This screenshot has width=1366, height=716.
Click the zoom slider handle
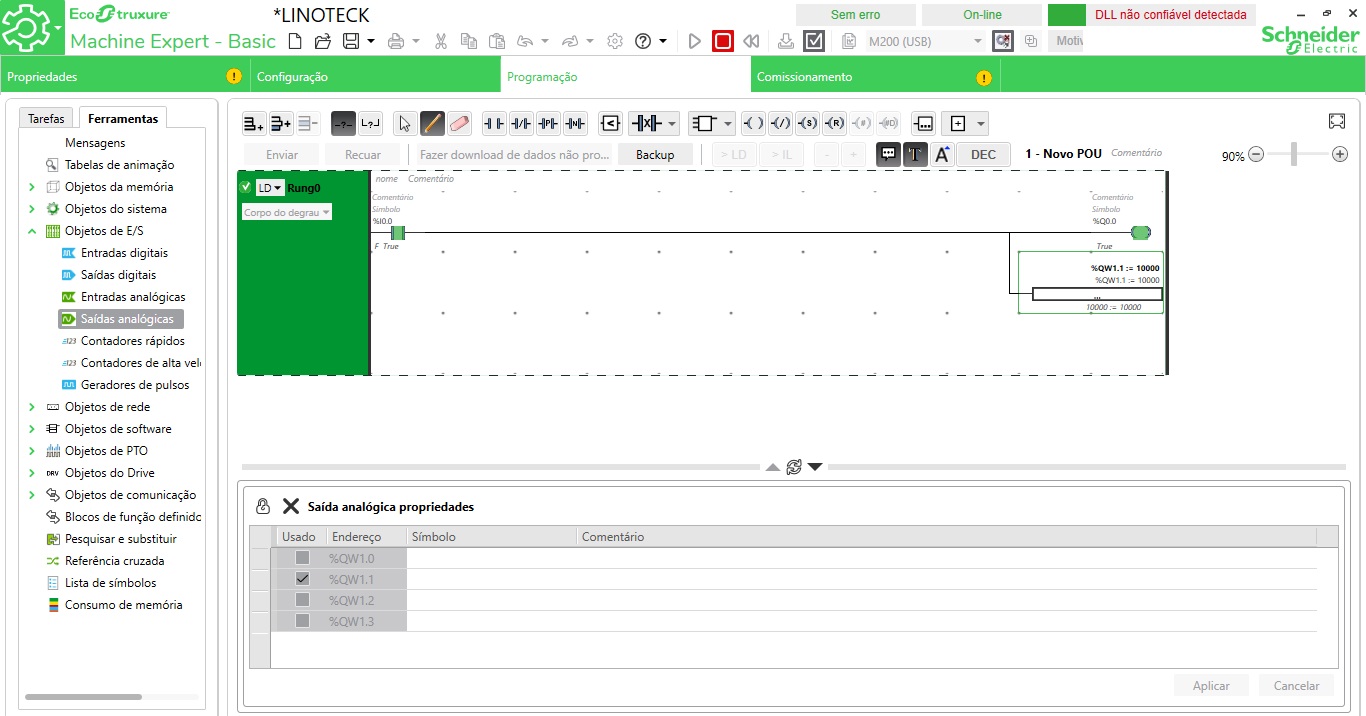(1295, 154)
